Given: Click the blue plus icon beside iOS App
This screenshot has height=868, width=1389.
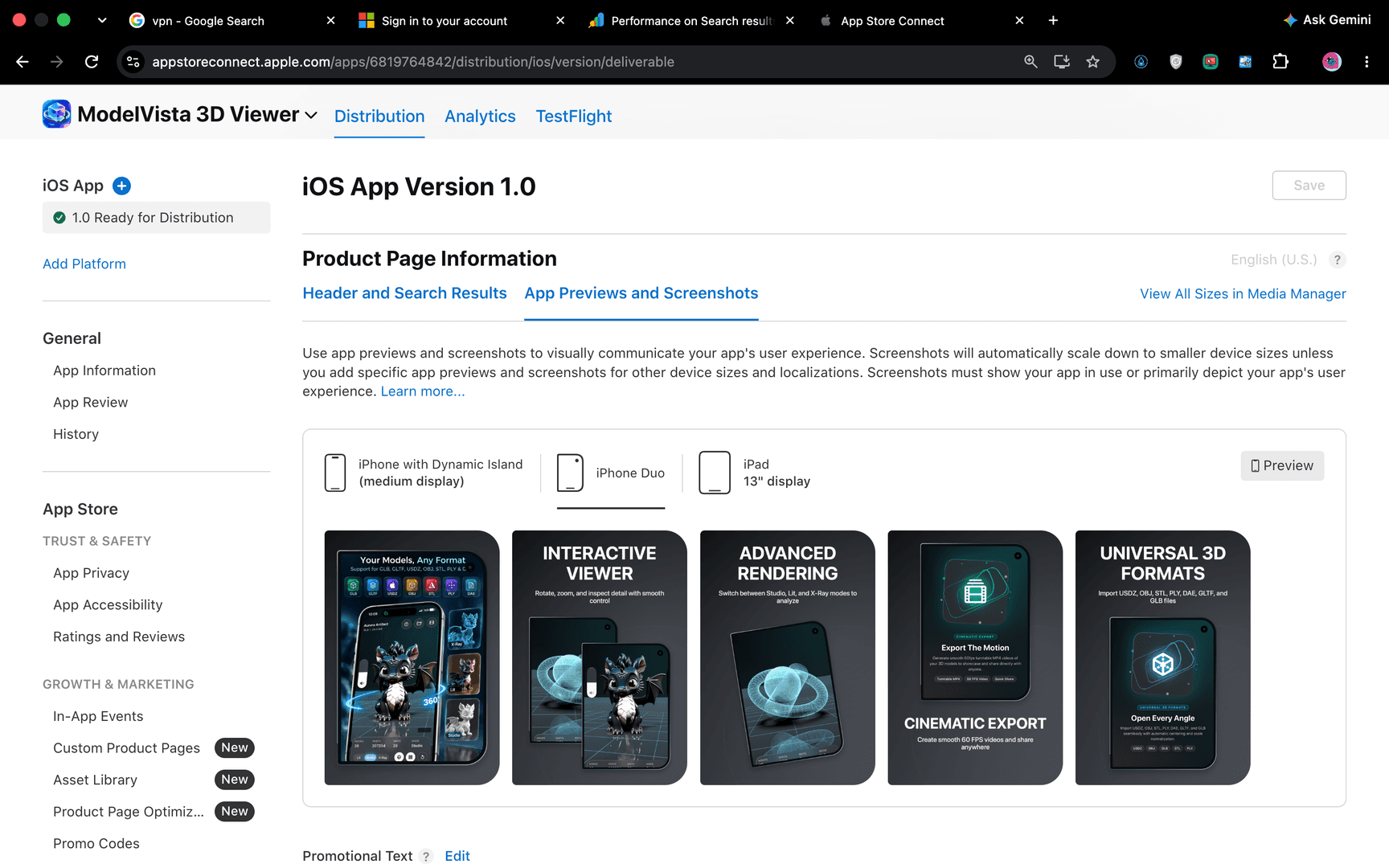Looking at the screenshot, I should (121, 186).
